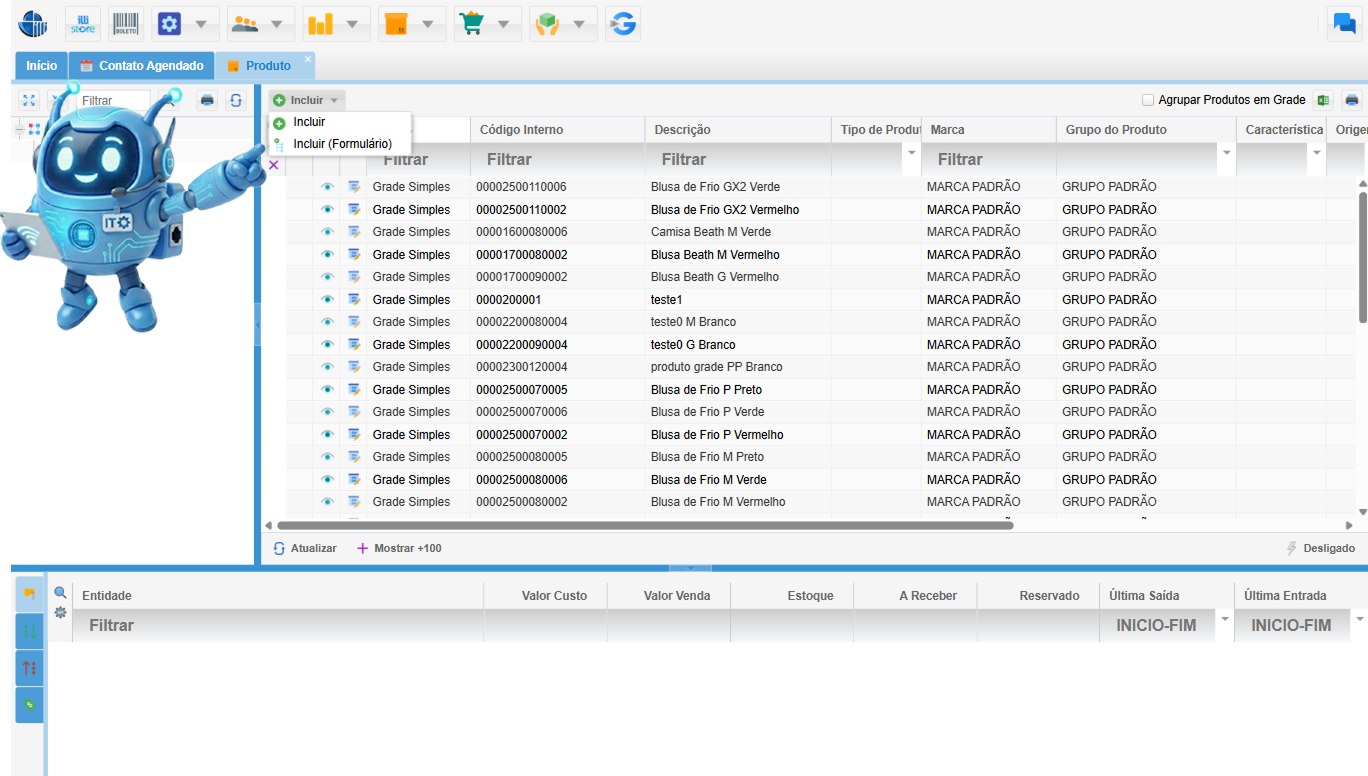Viewport: 1368px width, 776px height.
Task: Open the chat messages icon
Action: (1343, 24)
